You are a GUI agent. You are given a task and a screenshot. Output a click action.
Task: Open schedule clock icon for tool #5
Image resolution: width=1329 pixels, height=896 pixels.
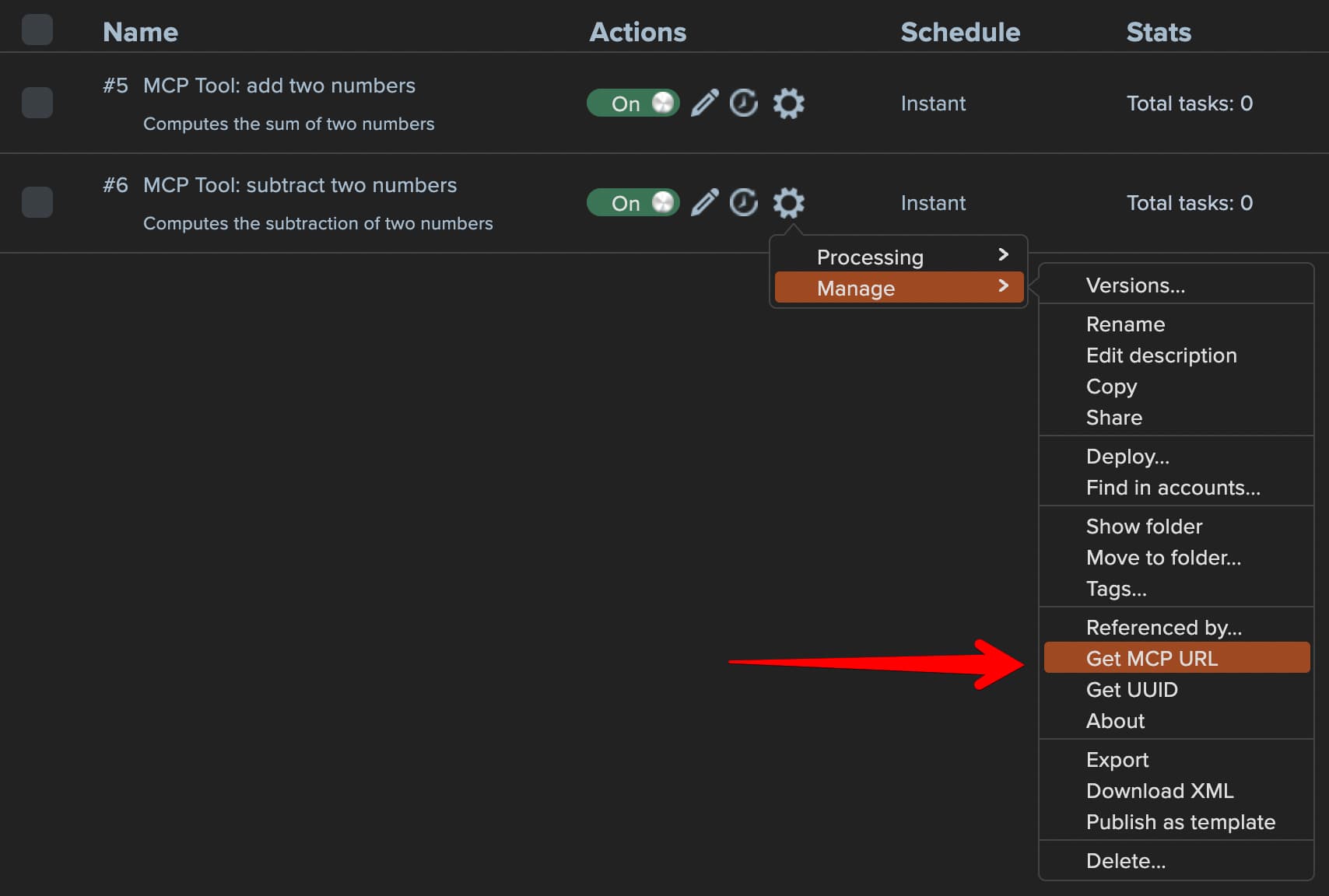(744, 103)
